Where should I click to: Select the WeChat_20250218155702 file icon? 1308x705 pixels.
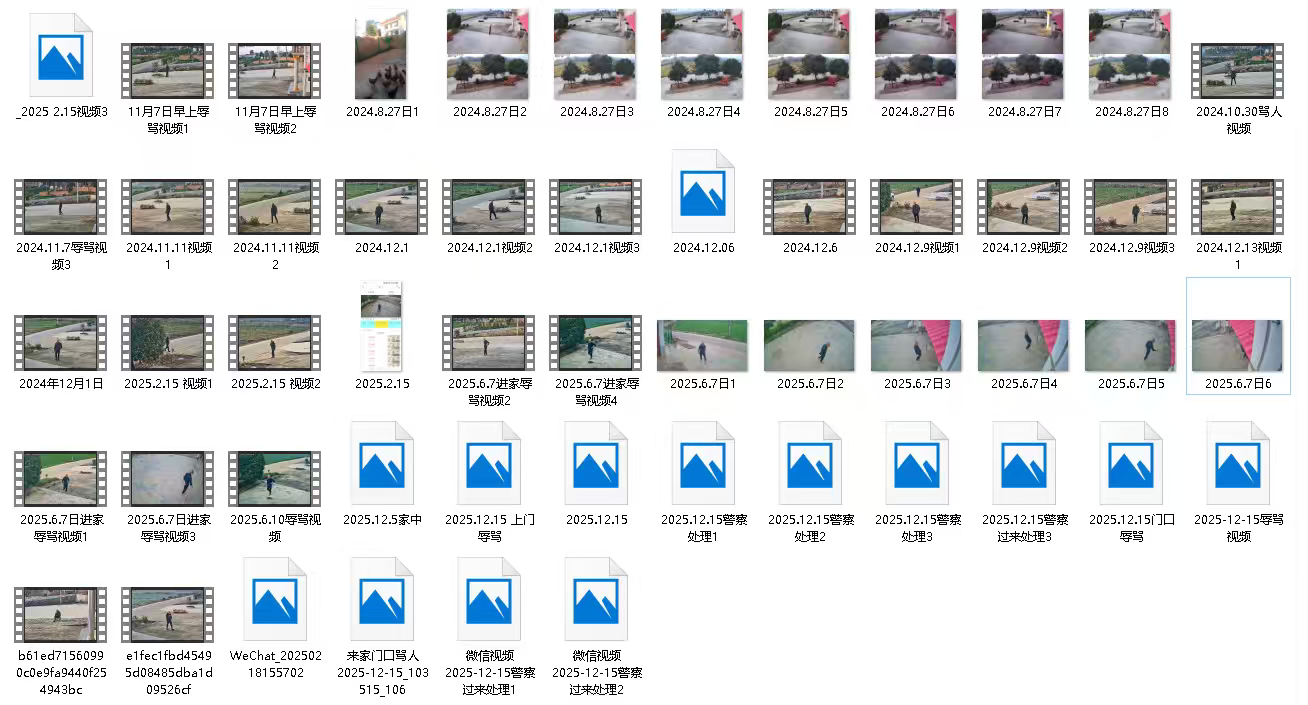[275, 600]
